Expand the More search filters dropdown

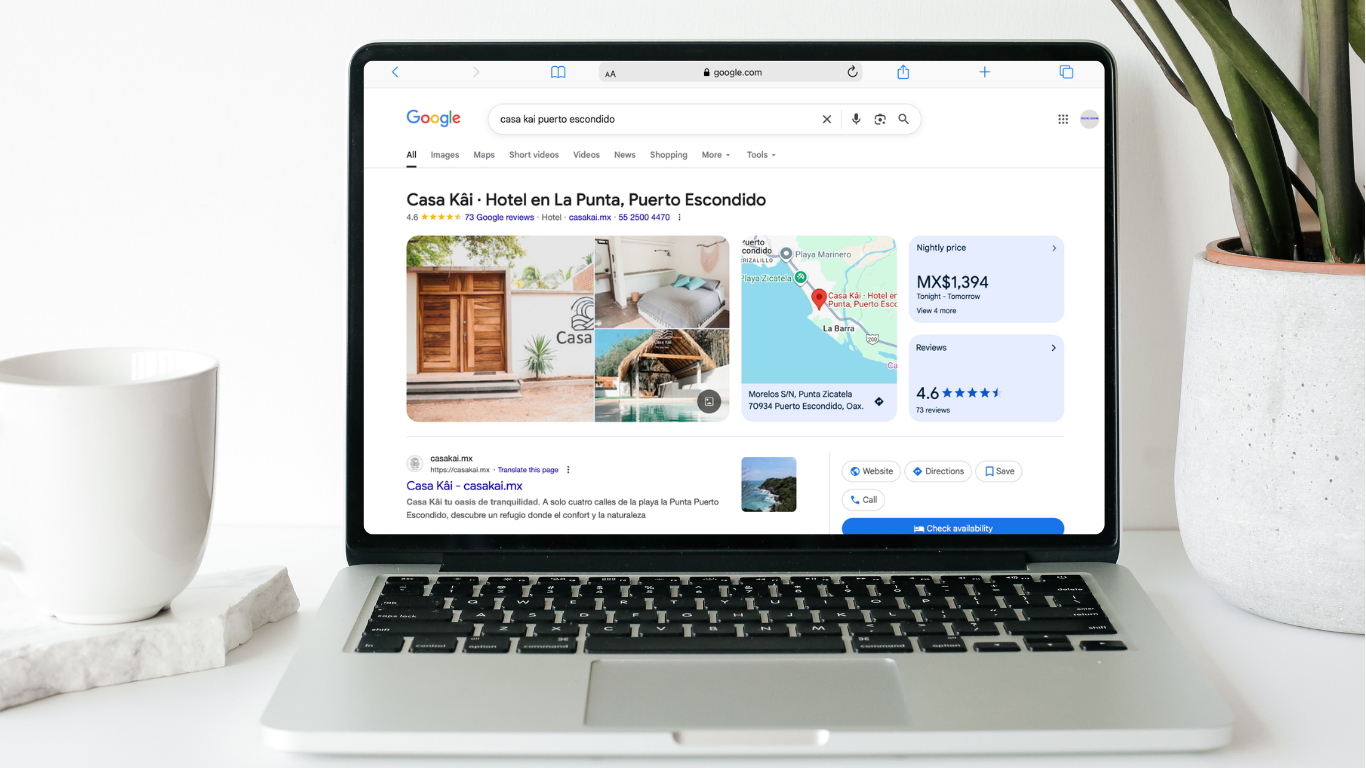[715, 155]
